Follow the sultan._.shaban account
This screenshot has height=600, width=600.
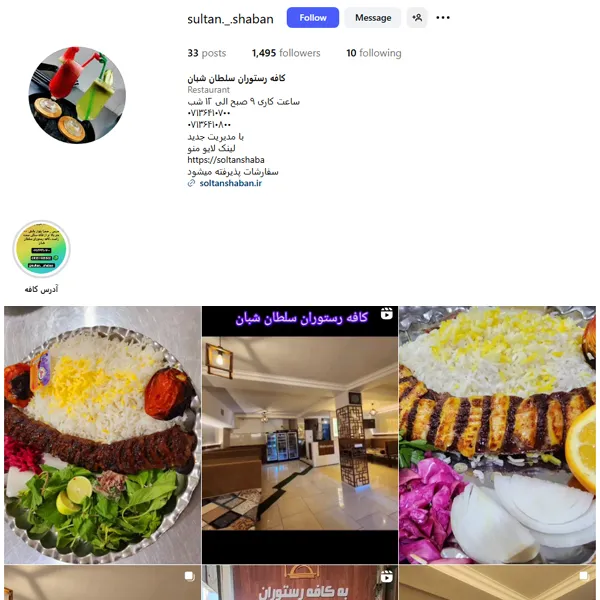coord(313,18)
